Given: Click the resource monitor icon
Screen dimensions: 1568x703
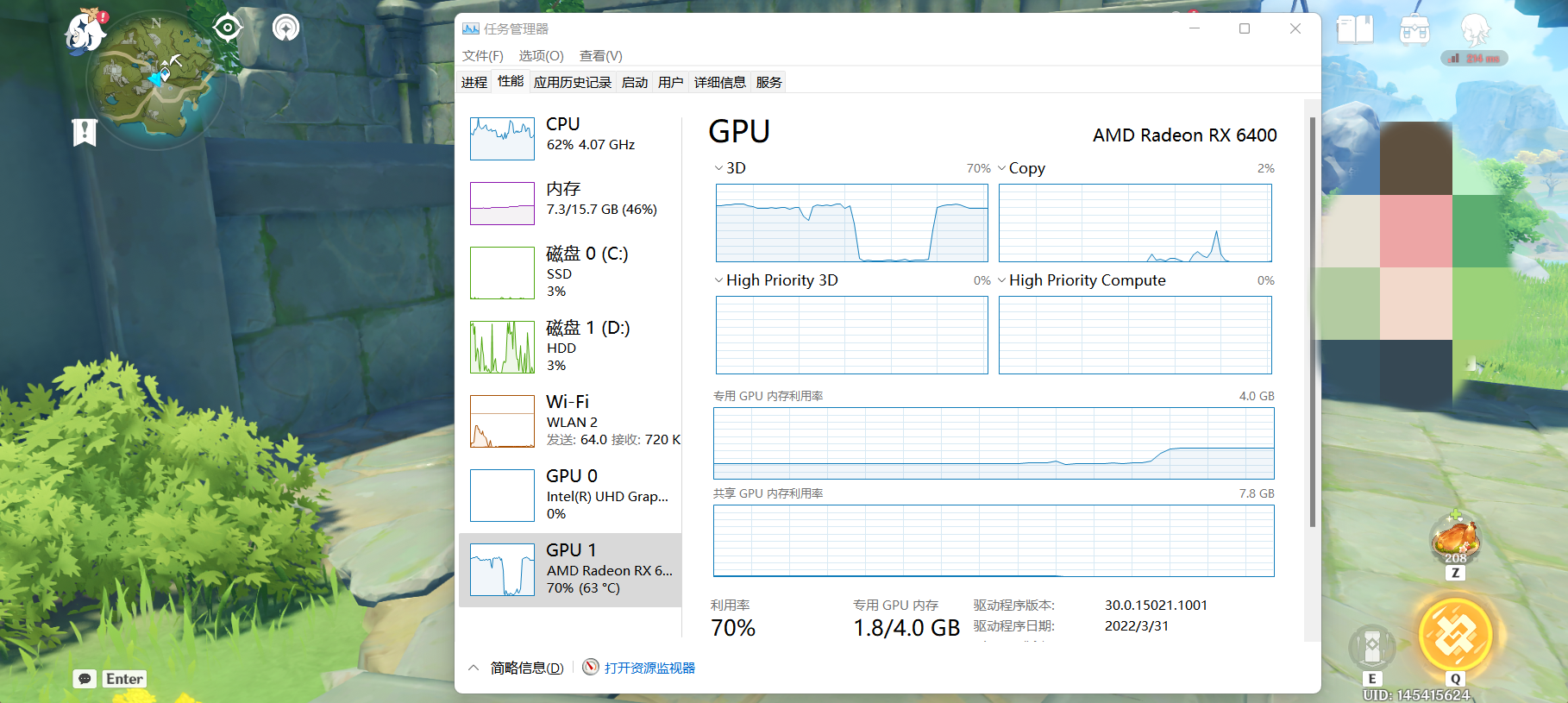Looking at the screenshot, I should click(591, 667).
